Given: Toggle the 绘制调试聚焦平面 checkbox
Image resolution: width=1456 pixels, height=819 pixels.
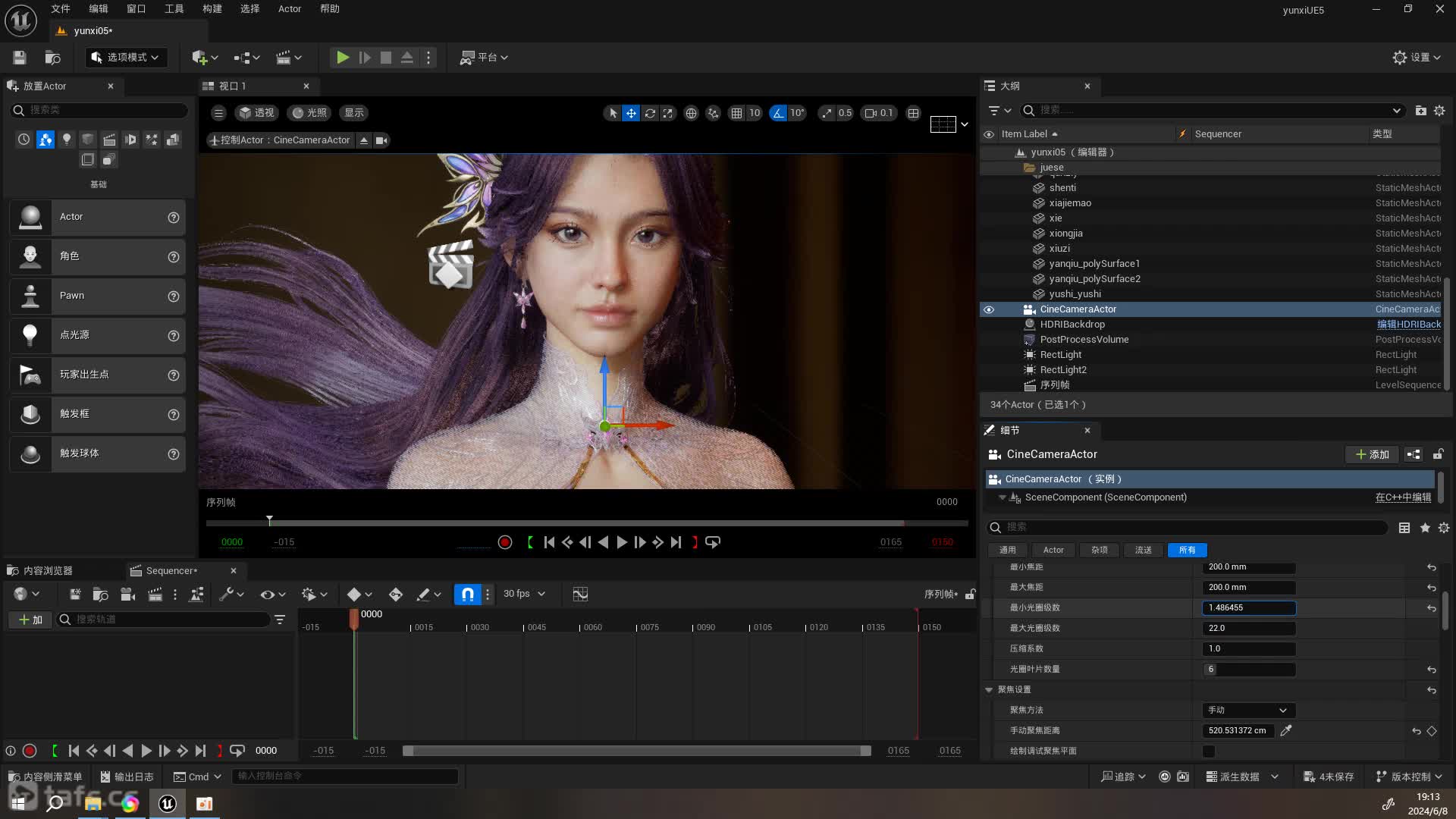Looking at the screenshot, I should tap(1209, 752).
